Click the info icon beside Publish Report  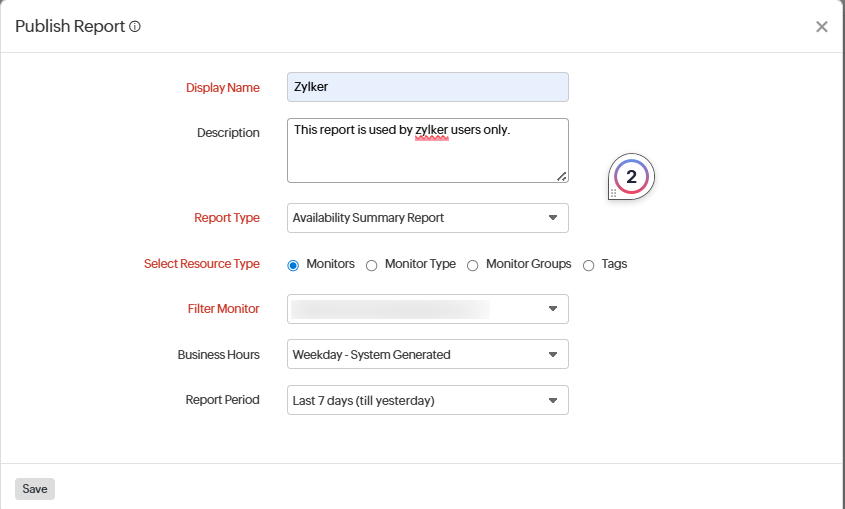135,27
